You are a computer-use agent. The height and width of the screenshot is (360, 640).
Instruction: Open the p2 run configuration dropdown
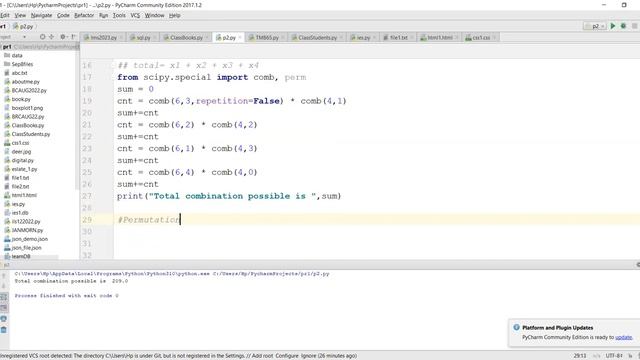tap(595, 26)
